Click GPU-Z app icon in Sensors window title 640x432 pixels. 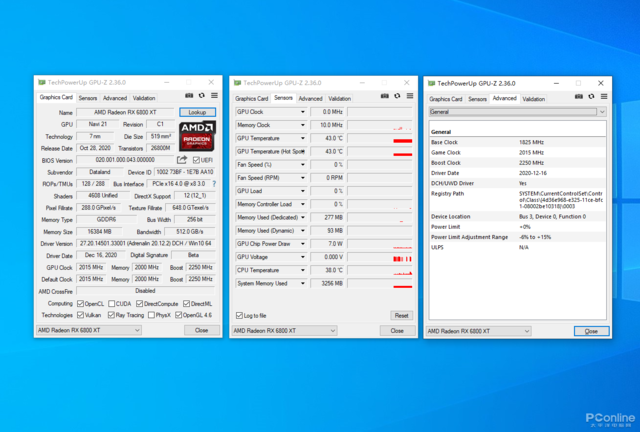coord(238,83)
